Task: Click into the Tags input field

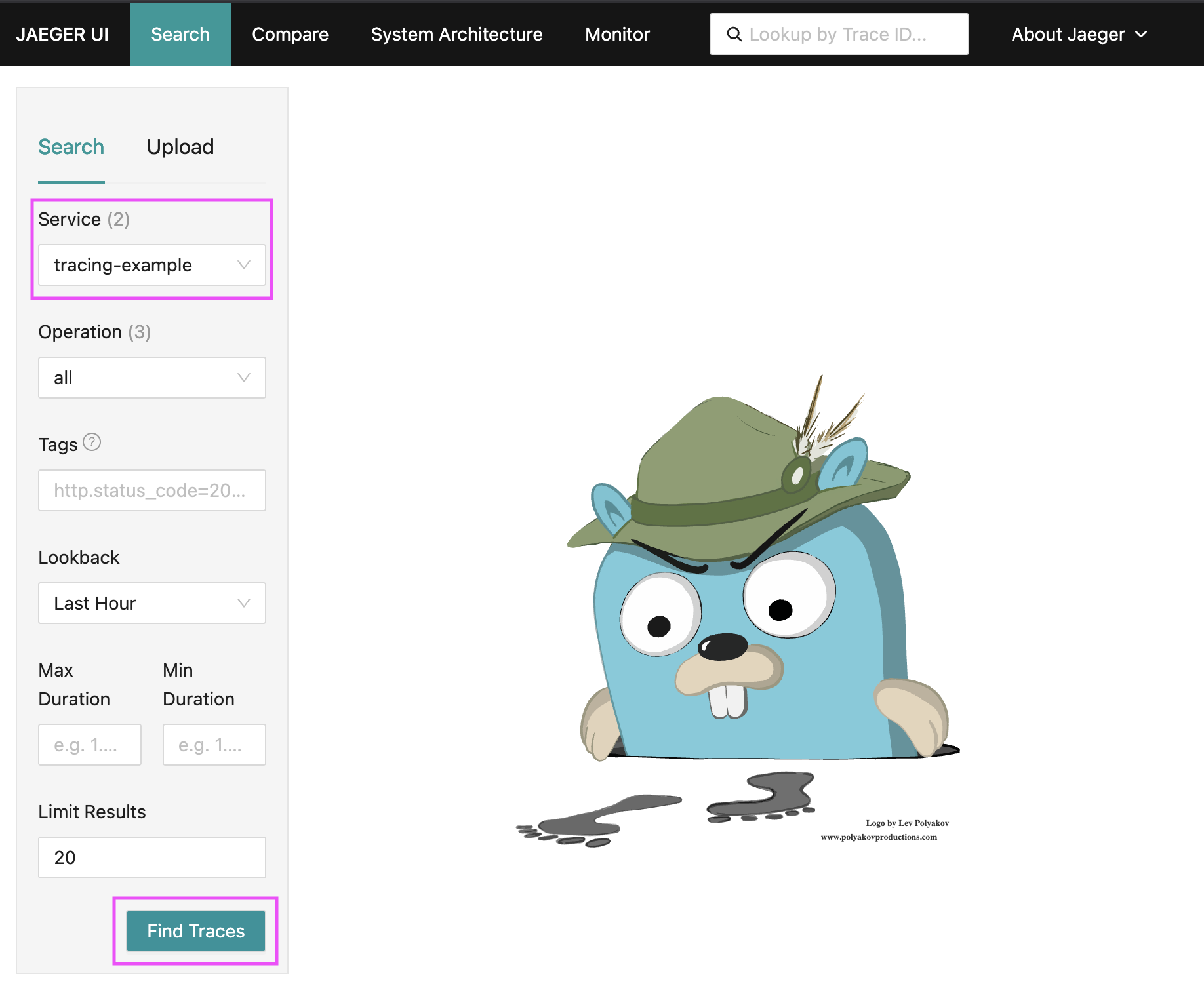Action: [151, 490]
